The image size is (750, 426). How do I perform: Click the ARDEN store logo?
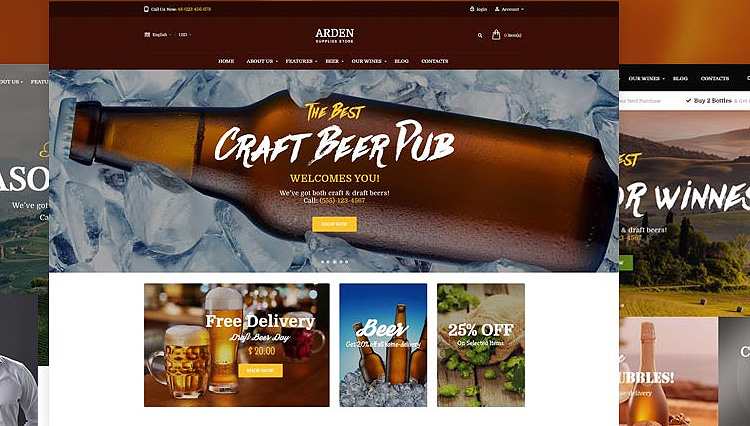pyautogui.click(x=334, y=35)
